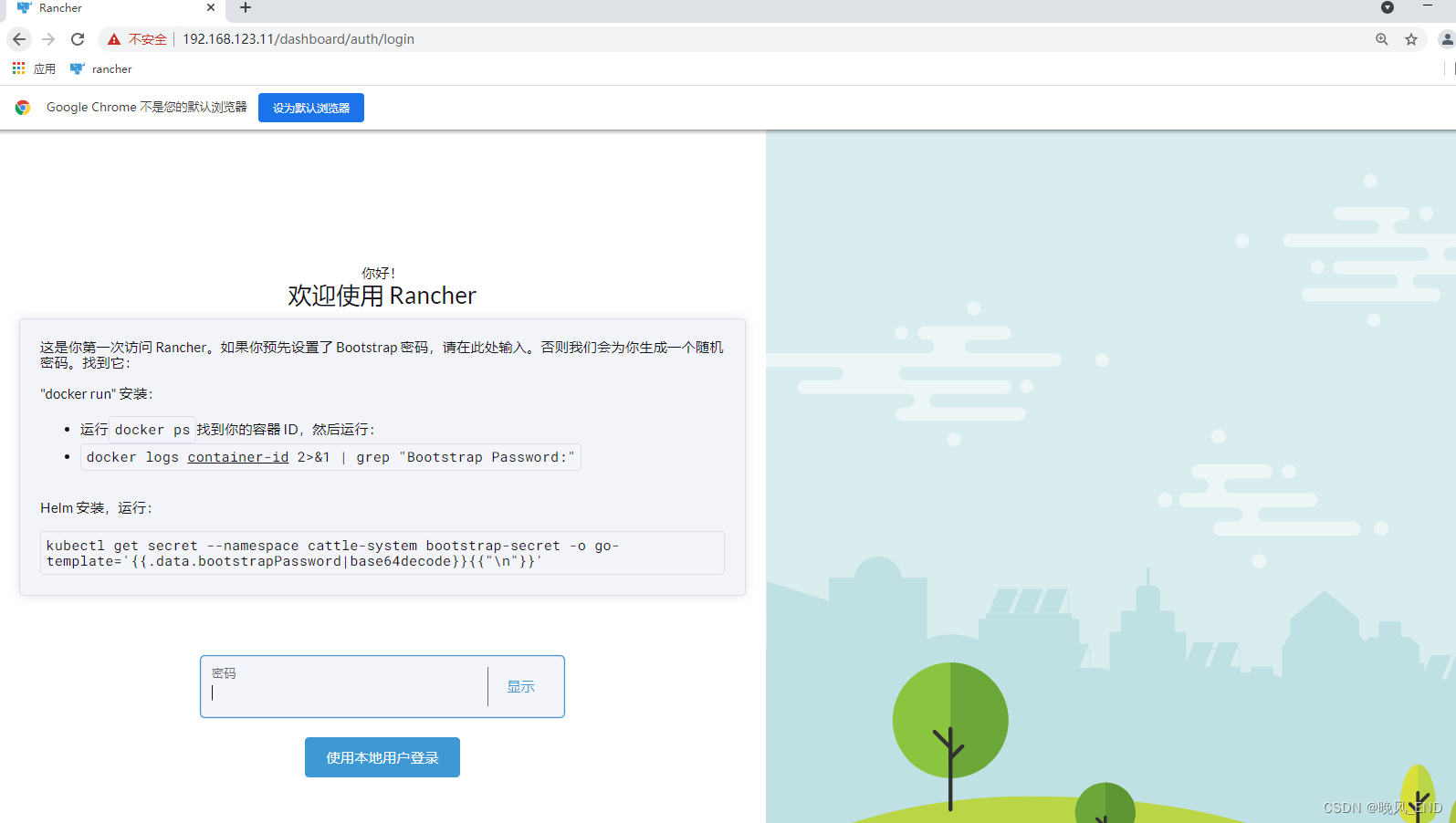
Task: Set Chrome as default browser button
Action: [311, 108]
